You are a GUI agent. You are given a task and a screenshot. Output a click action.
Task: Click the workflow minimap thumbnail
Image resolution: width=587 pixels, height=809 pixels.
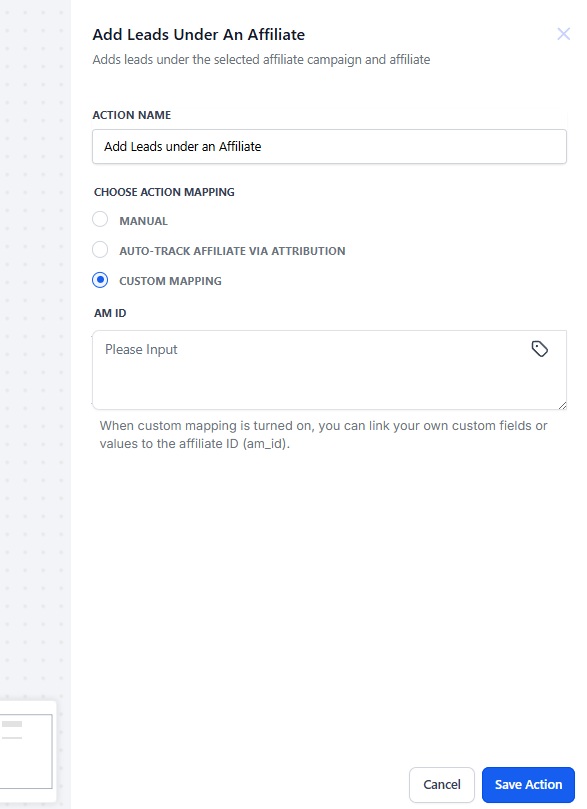(26, 751)
